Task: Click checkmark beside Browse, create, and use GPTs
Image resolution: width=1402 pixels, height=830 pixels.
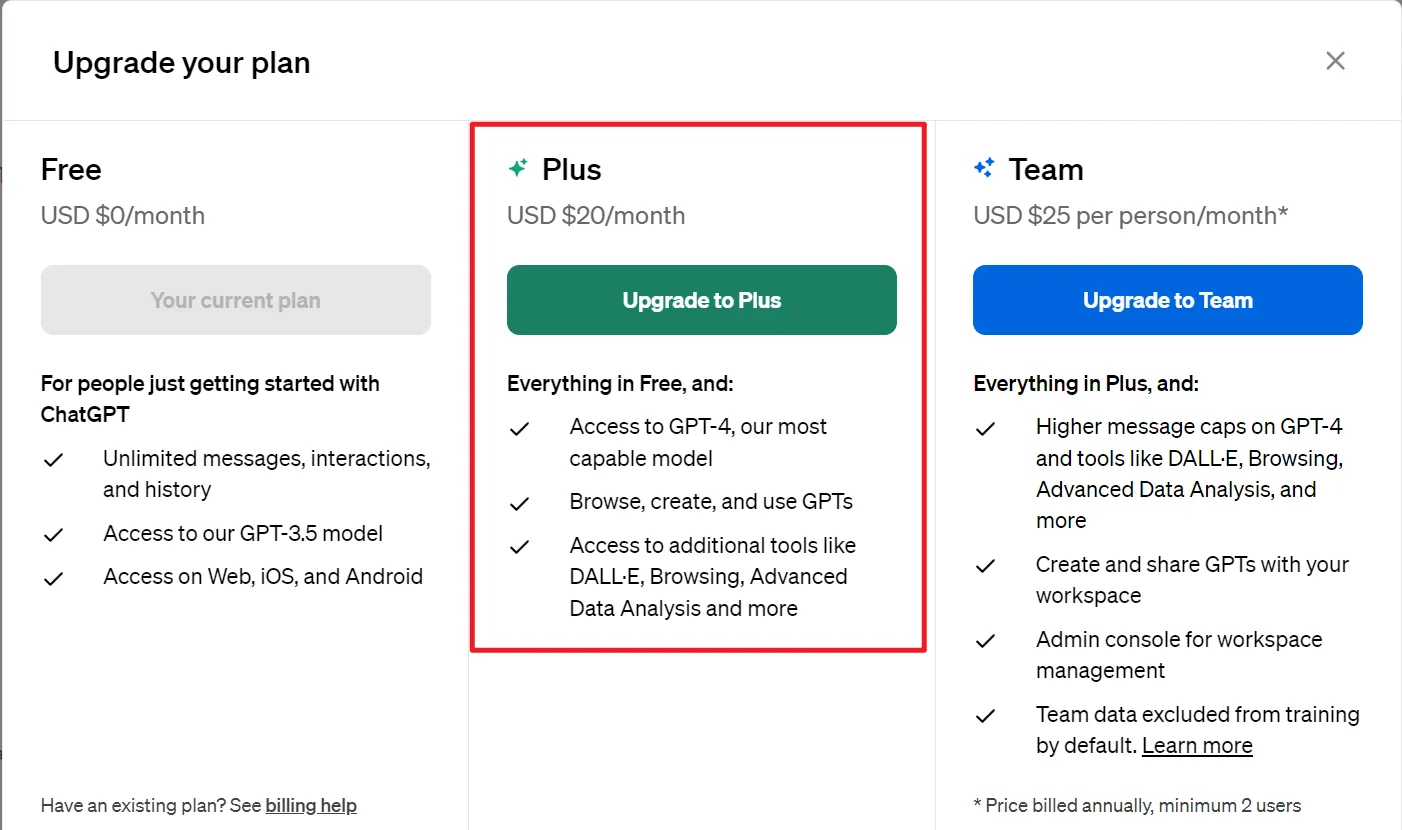Action: [519, 503]
